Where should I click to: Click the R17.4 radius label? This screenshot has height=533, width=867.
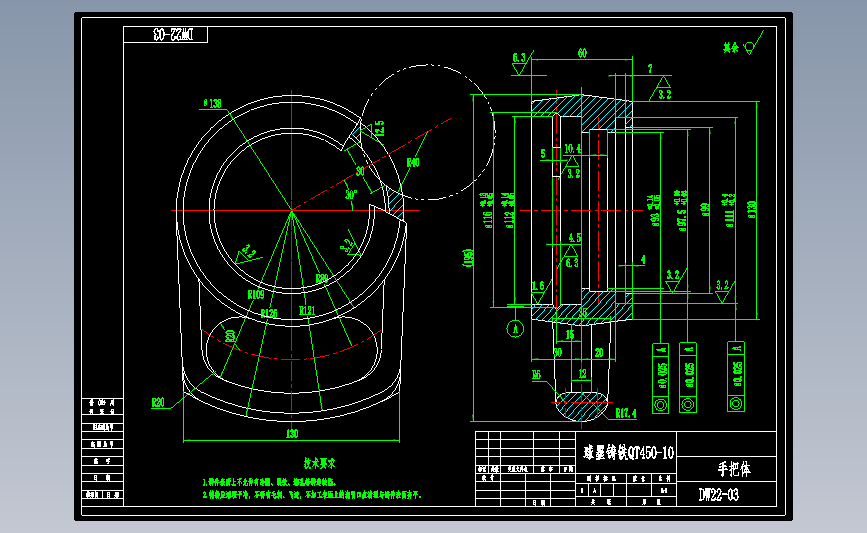[625, 413]
